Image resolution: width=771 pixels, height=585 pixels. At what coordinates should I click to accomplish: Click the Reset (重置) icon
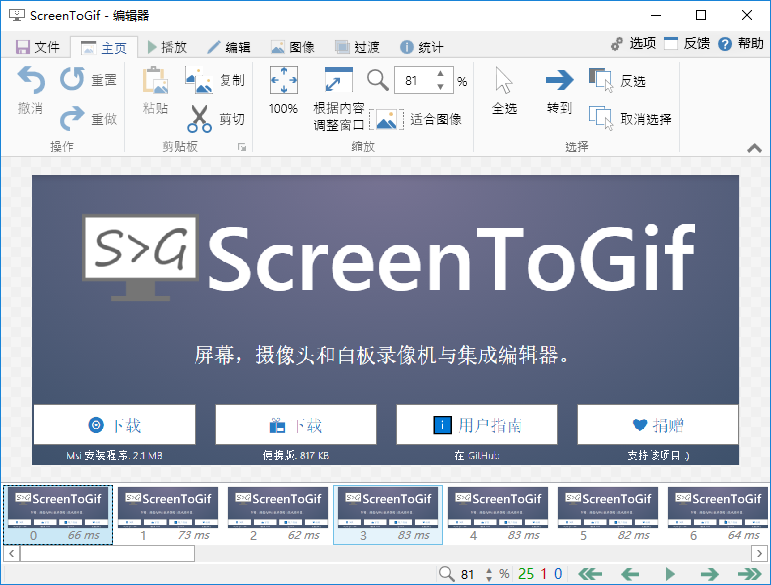[73, 80]
